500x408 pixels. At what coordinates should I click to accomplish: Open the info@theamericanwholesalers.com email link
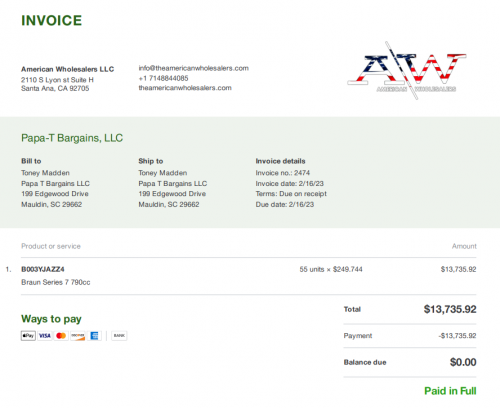(x=194, y=68)
